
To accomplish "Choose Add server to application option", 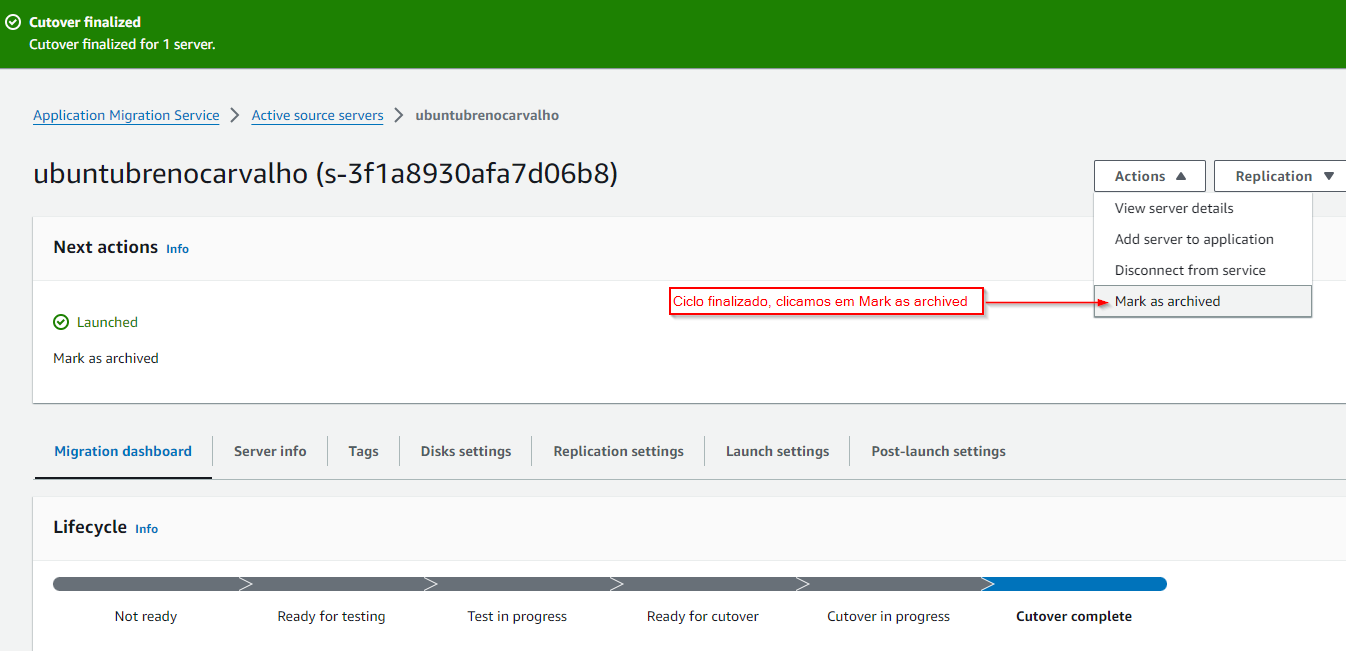I will point(1193,239).
